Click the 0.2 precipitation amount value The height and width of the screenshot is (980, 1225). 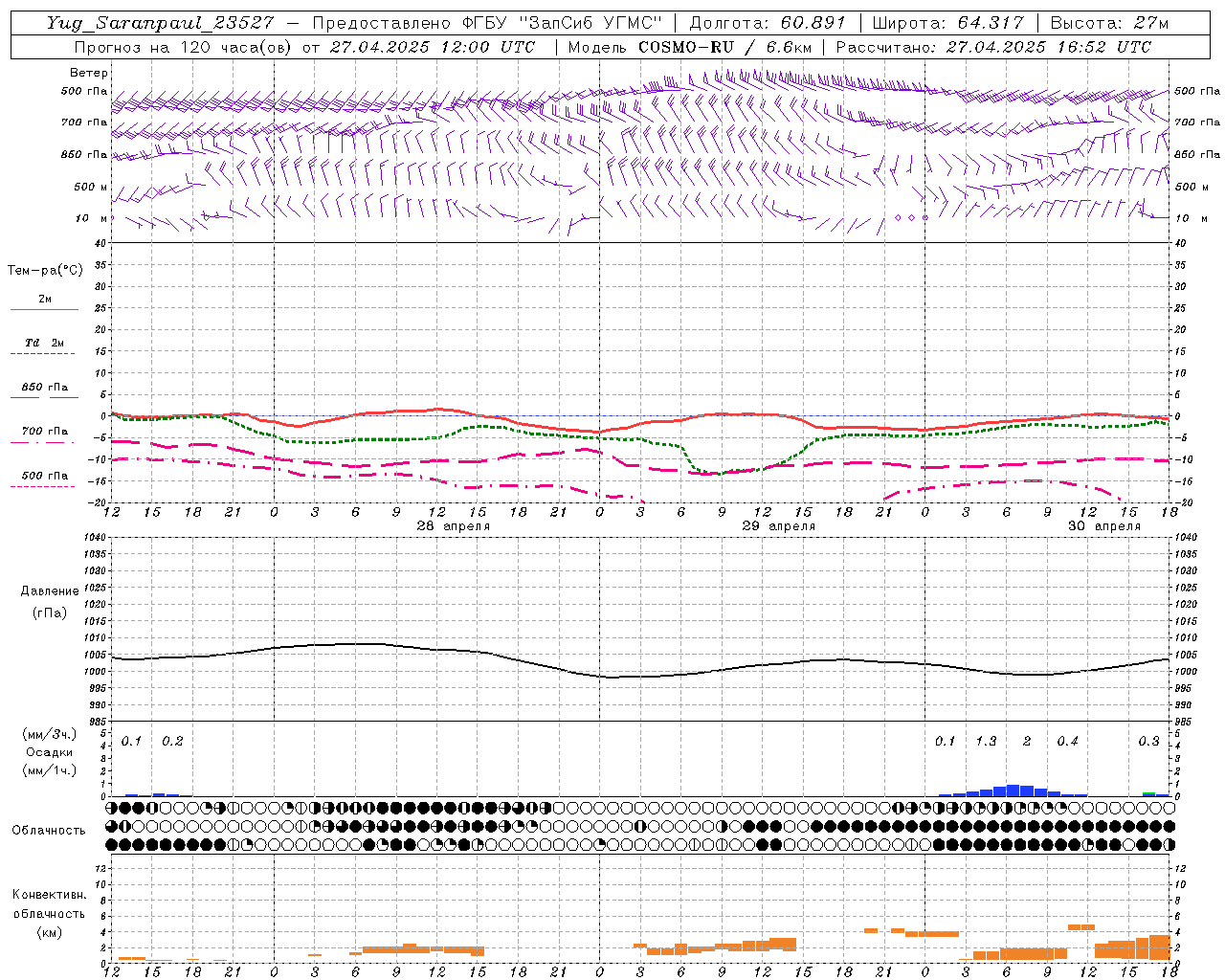[x=172, y=741]
